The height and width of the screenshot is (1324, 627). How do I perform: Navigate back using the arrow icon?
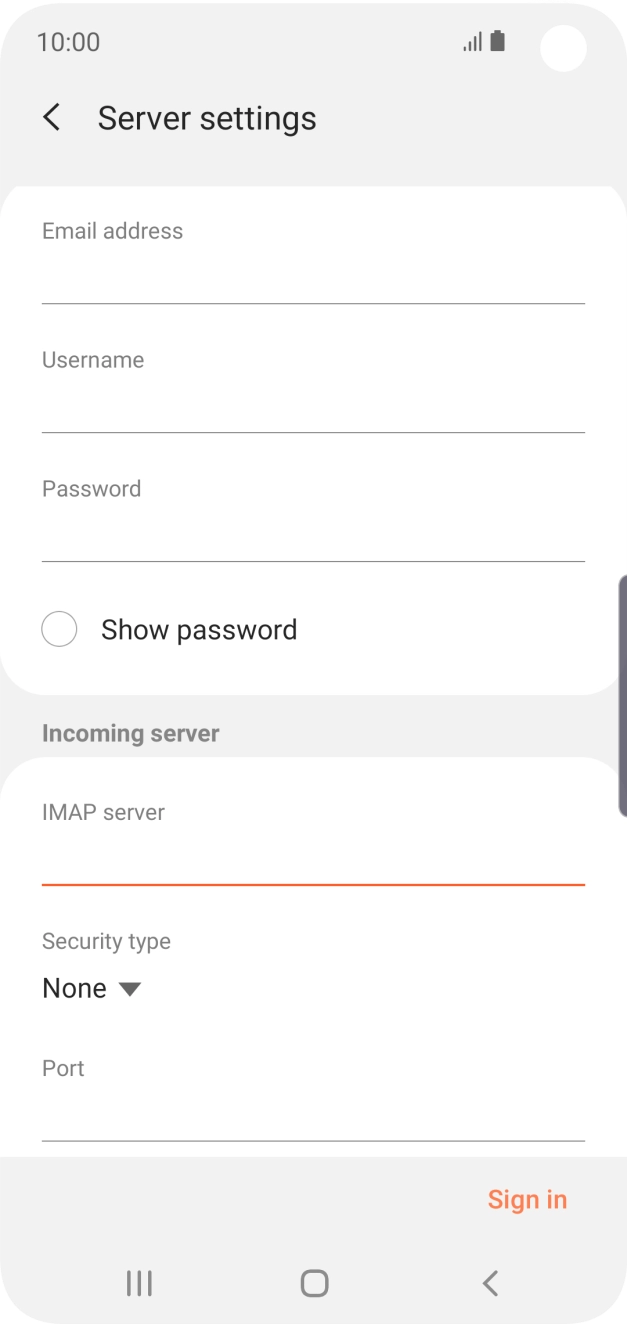tap(51, 117)
